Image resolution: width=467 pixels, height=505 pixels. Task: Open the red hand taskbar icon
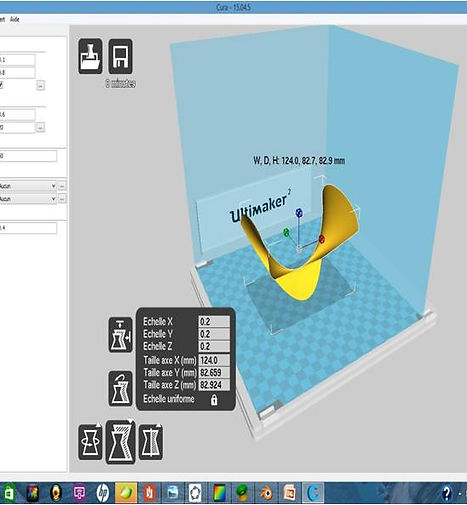149,493
